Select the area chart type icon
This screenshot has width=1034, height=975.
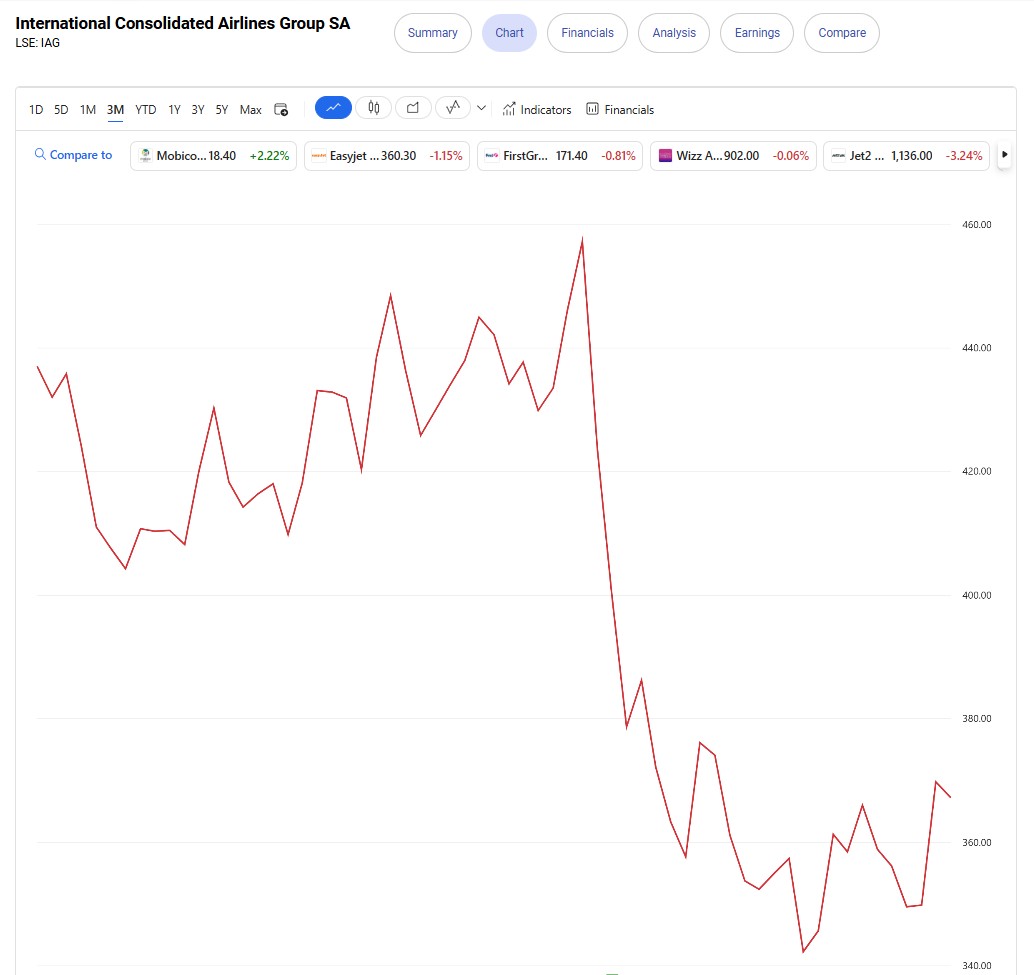click(413, 108)
